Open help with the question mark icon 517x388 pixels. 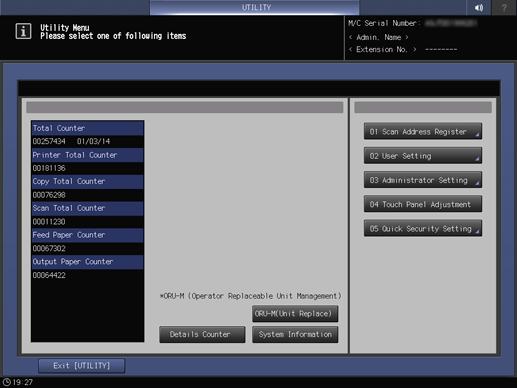(504, 7)
